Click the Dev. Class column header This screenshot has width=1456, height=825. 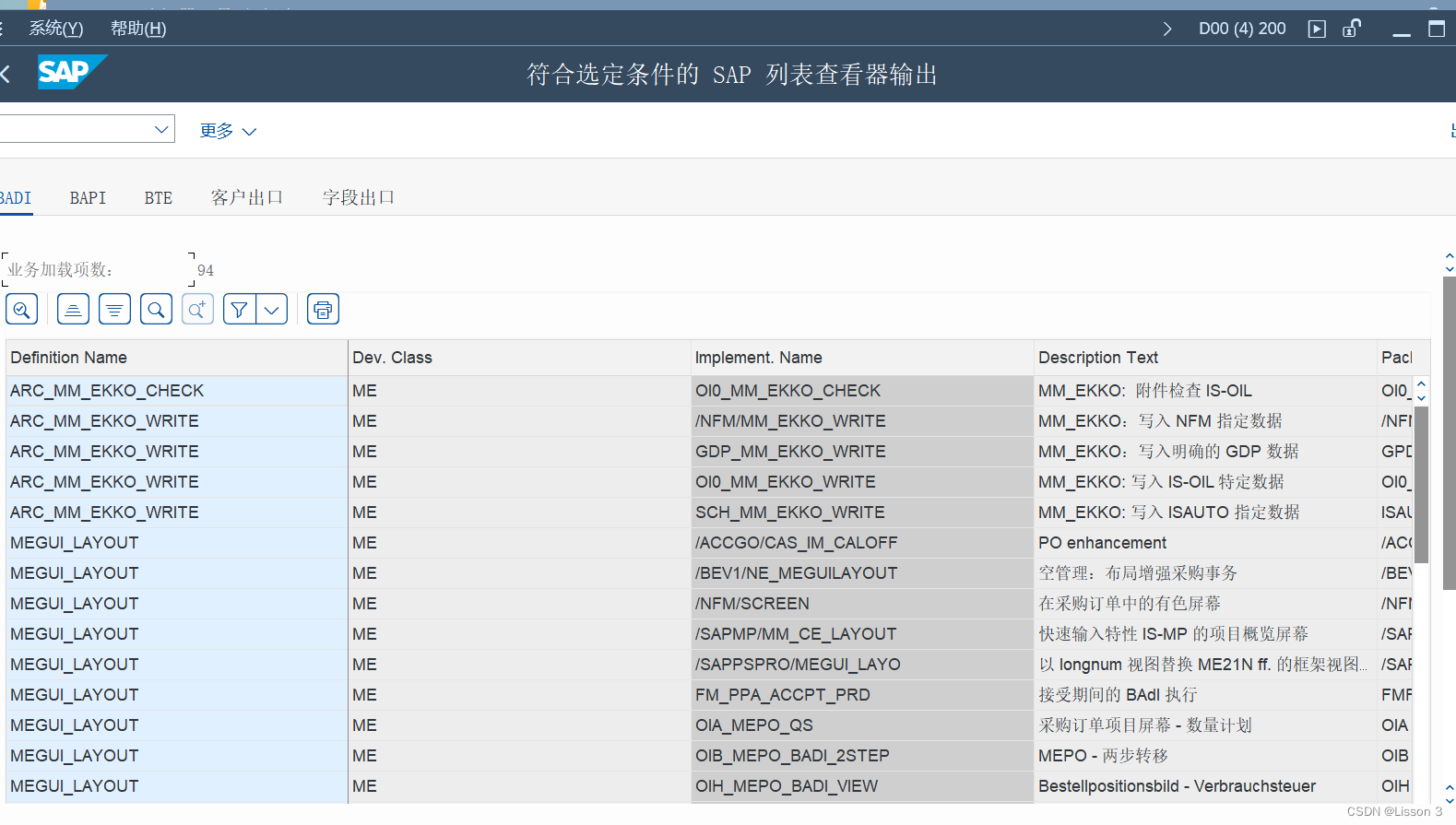(519, 358)
